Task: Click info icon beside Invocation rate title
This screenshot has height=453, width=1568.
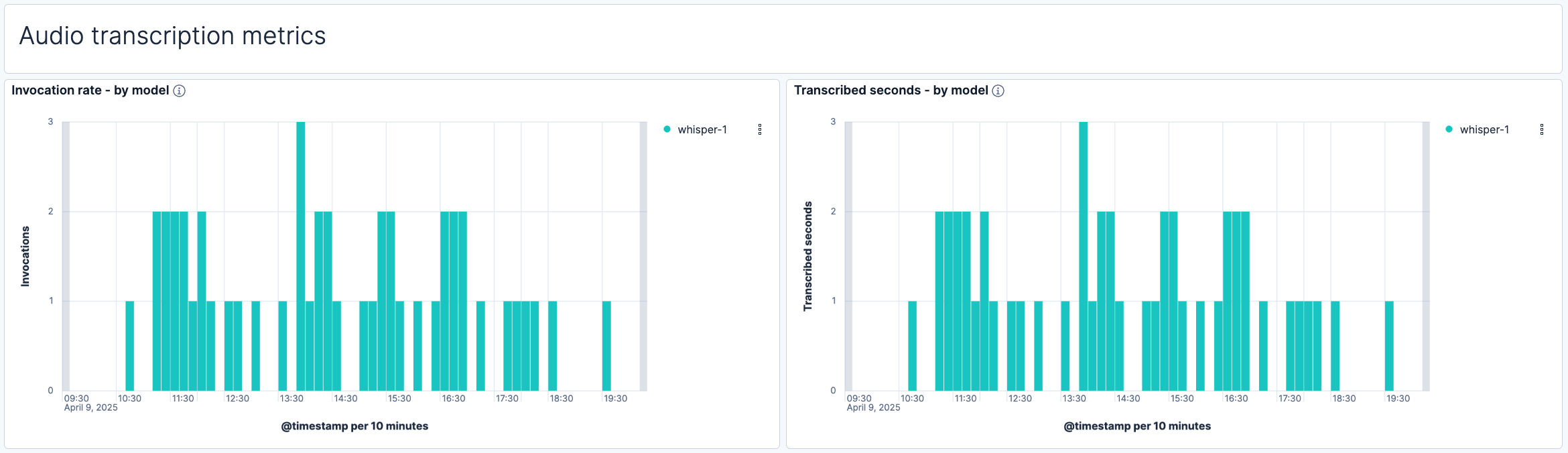Action: pos(179,90)
